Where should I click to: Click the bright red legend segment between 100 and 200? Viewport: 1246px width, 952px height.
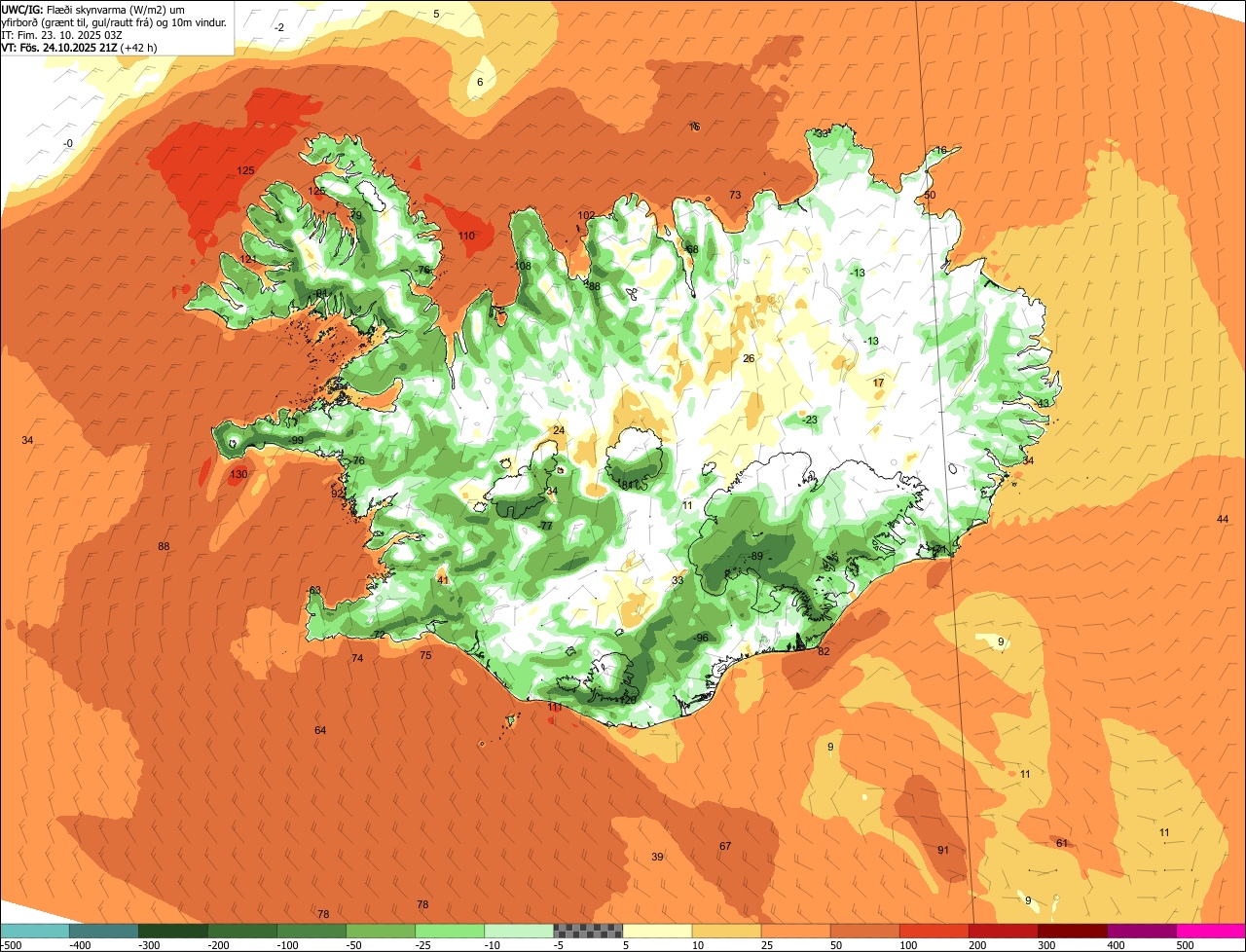tap(934, 931)
